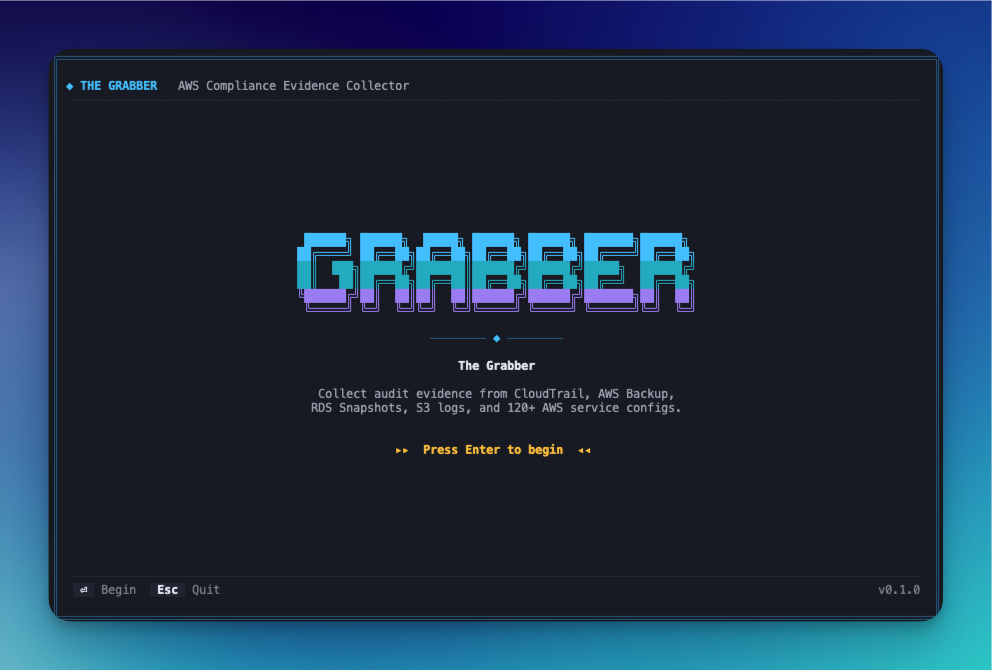The height and width of the screenshot is (670, 992).
Task: Click the GRABBER pixel-art logo
Action: (496, 272)
